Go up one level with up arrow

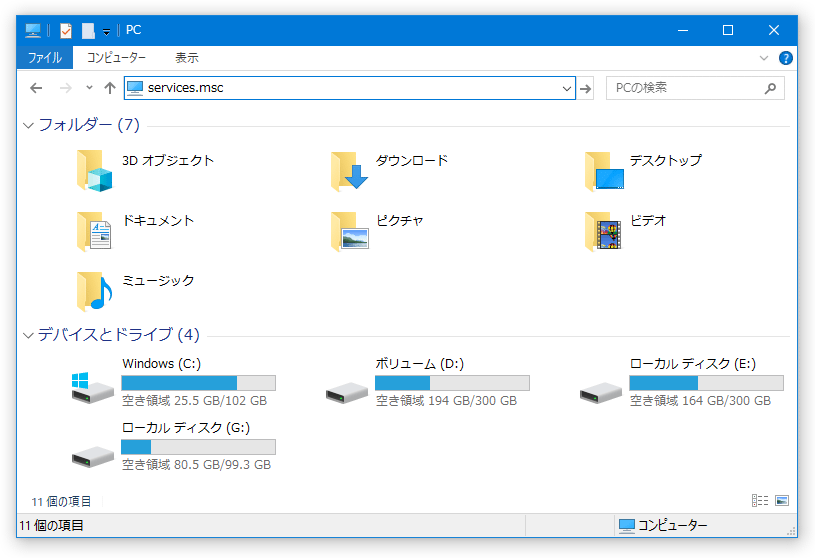pyautogui.click(x=110, y=88)
